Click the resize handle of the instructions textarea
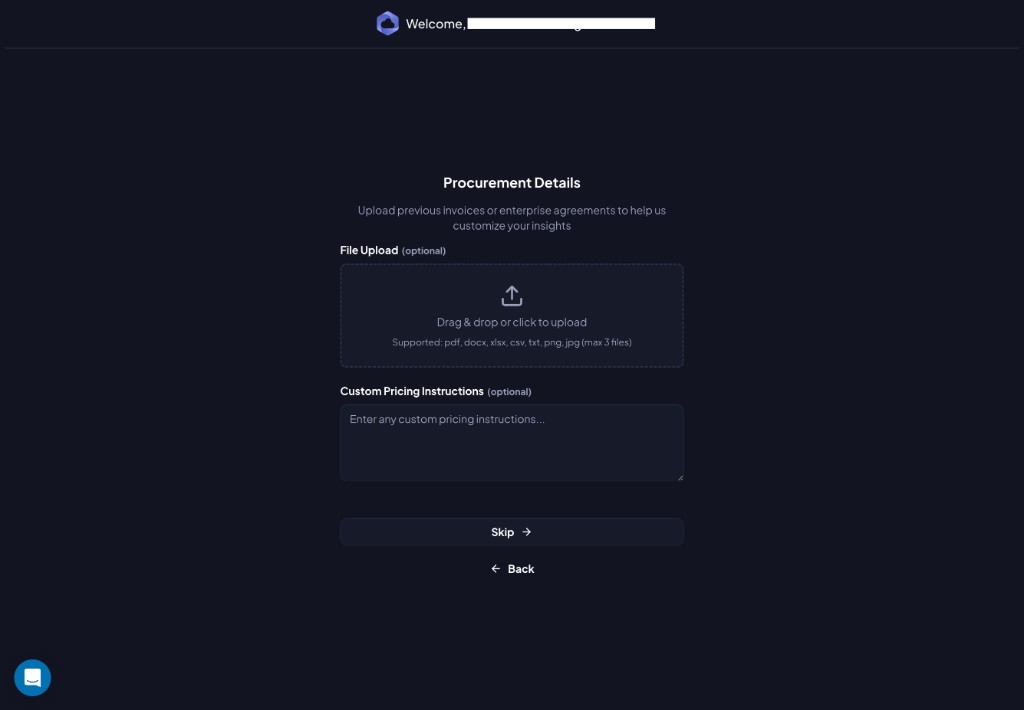Screen dimensions: 1024x710 pos(679,477)
